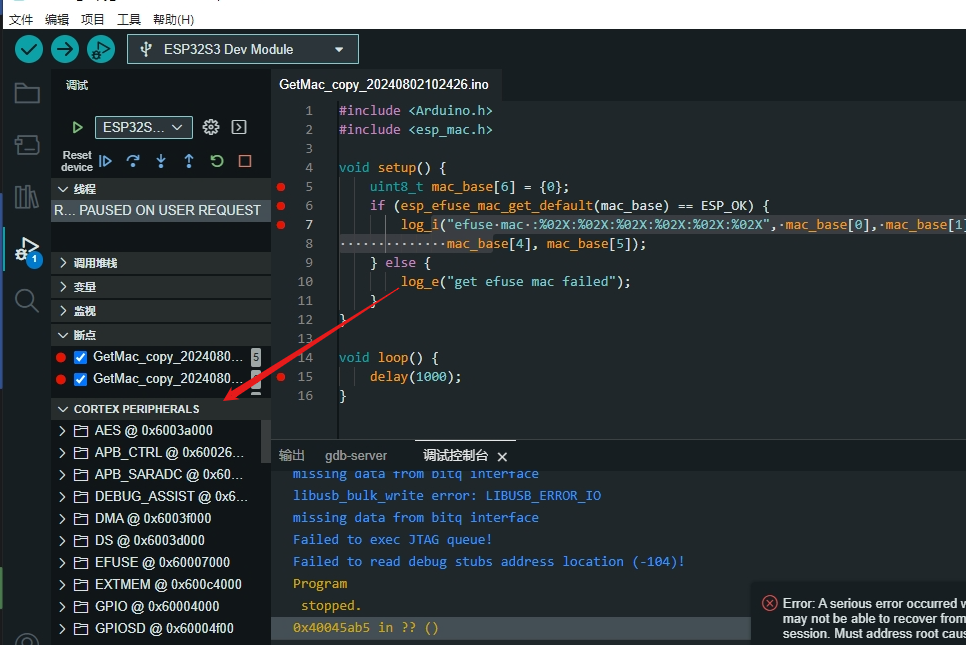Image resolution: width=966 pixels, height=645 pixels.
Task: Click the Start Debugging toolbar button
Action: pos(101,49)
